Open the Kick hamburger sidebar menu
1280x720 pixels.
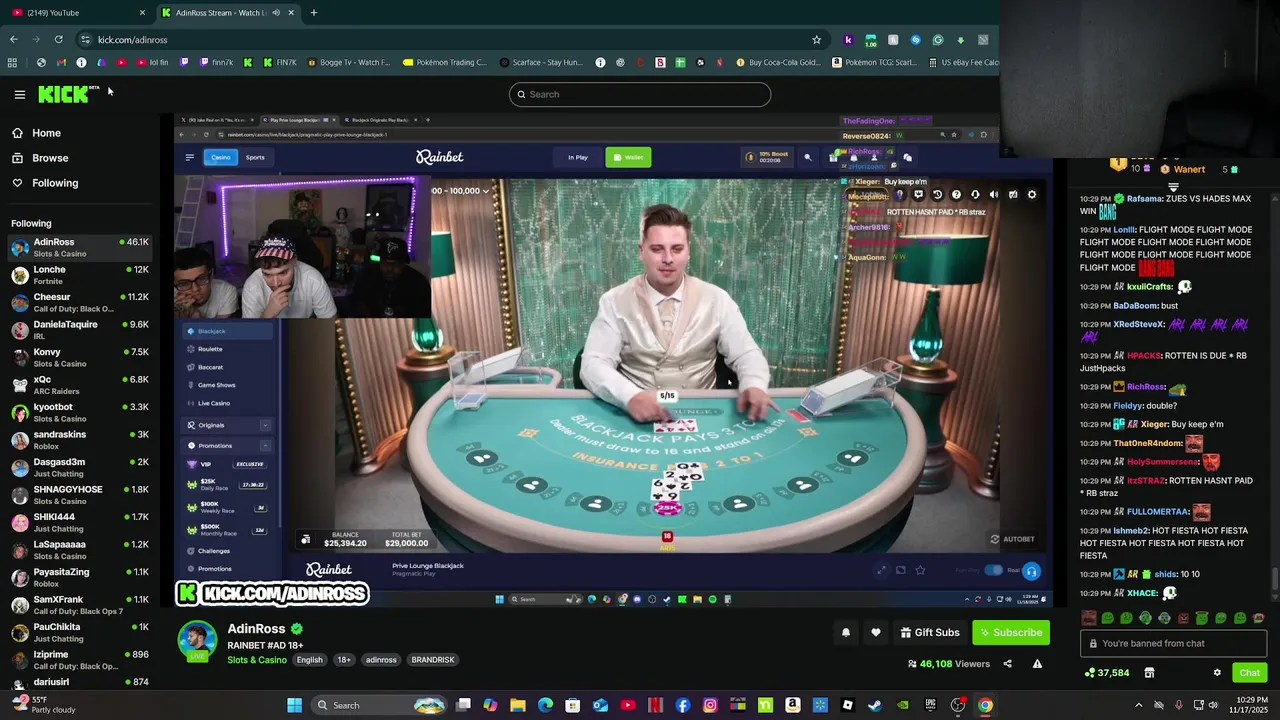[x=19, y=95]
